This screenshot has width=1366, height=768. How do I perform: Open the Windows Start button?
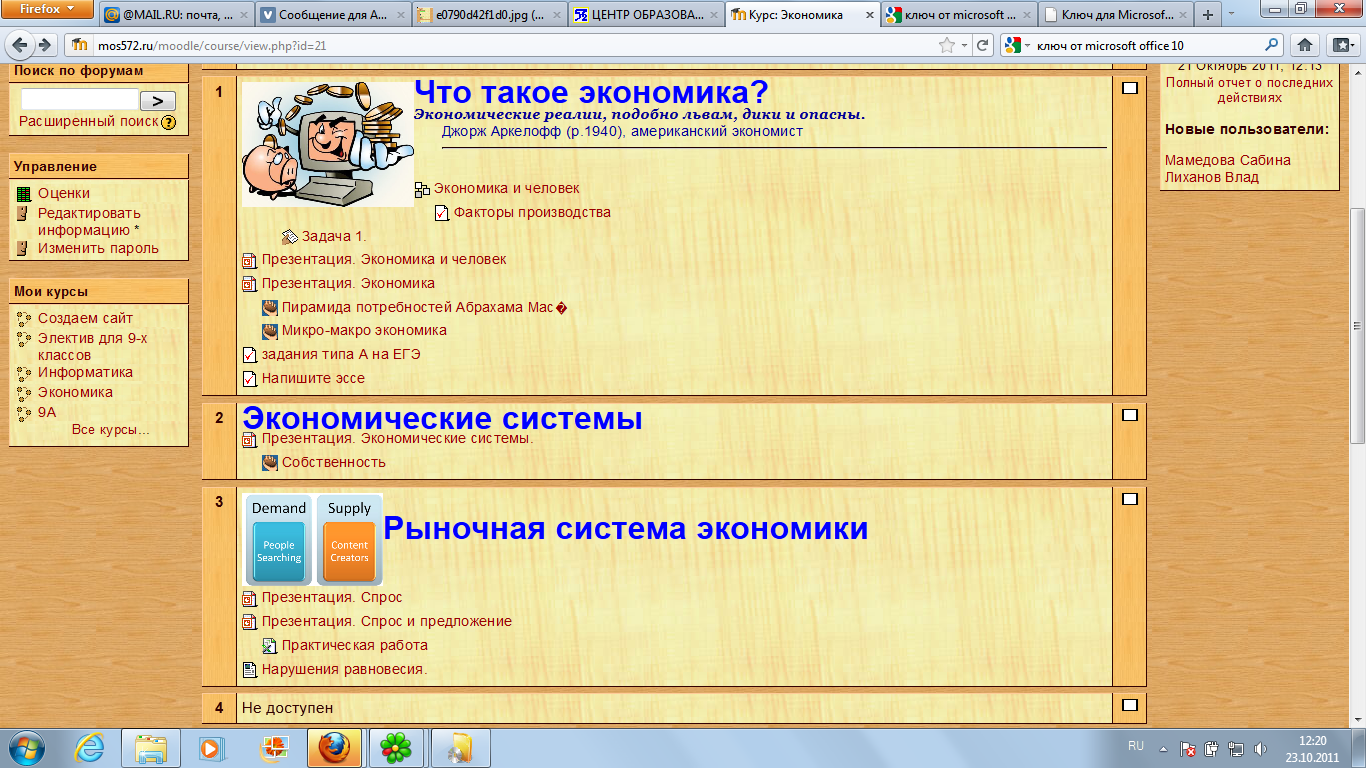tap(27, 747)
